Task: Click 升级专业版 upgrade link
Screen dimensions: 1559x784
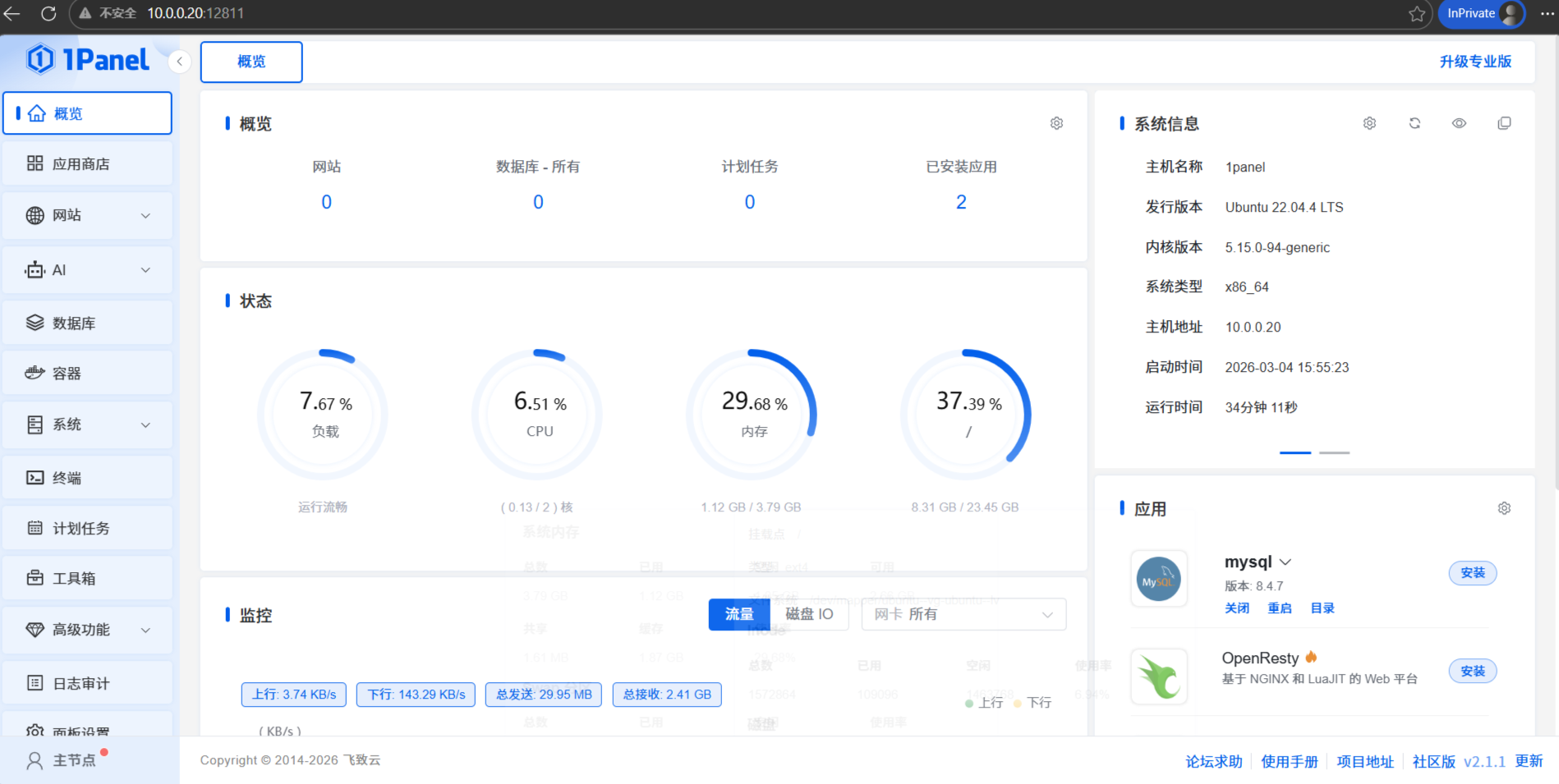Action: point(1475,62)
